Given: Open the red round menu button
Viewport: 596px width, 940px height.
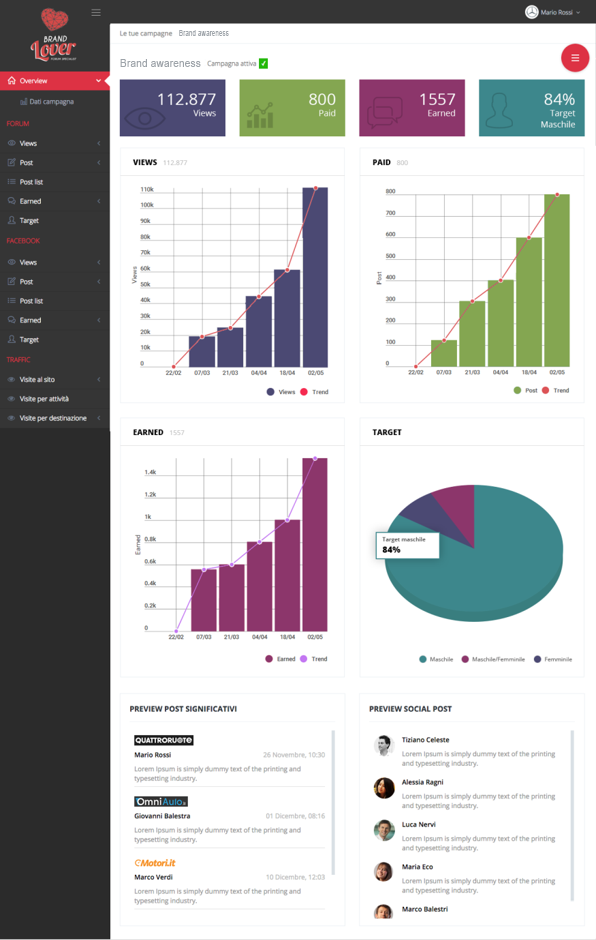Looking at the screenshot, I should point(574,58).
